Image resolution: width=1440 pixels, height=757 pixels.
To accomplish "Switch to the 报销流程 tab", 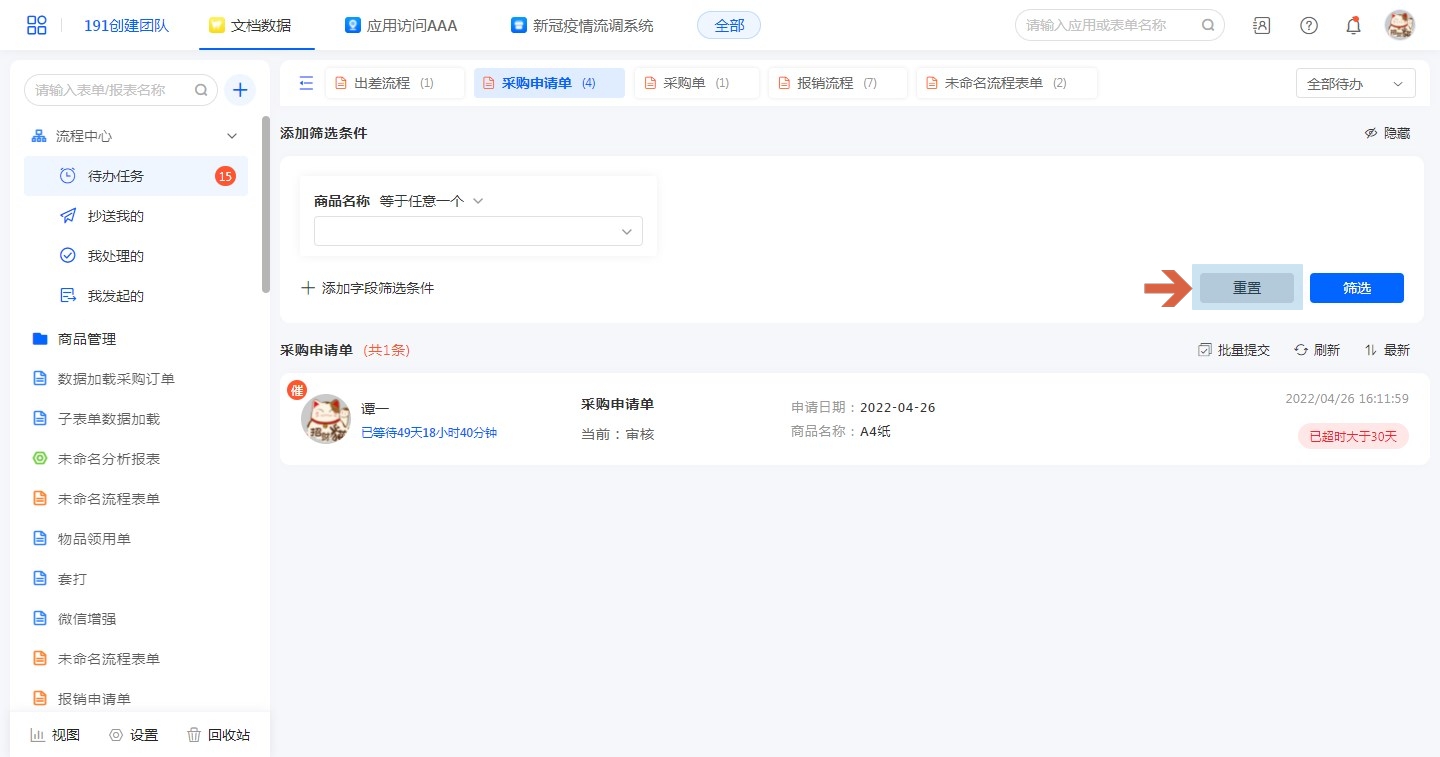I will [x=837, y=84].
